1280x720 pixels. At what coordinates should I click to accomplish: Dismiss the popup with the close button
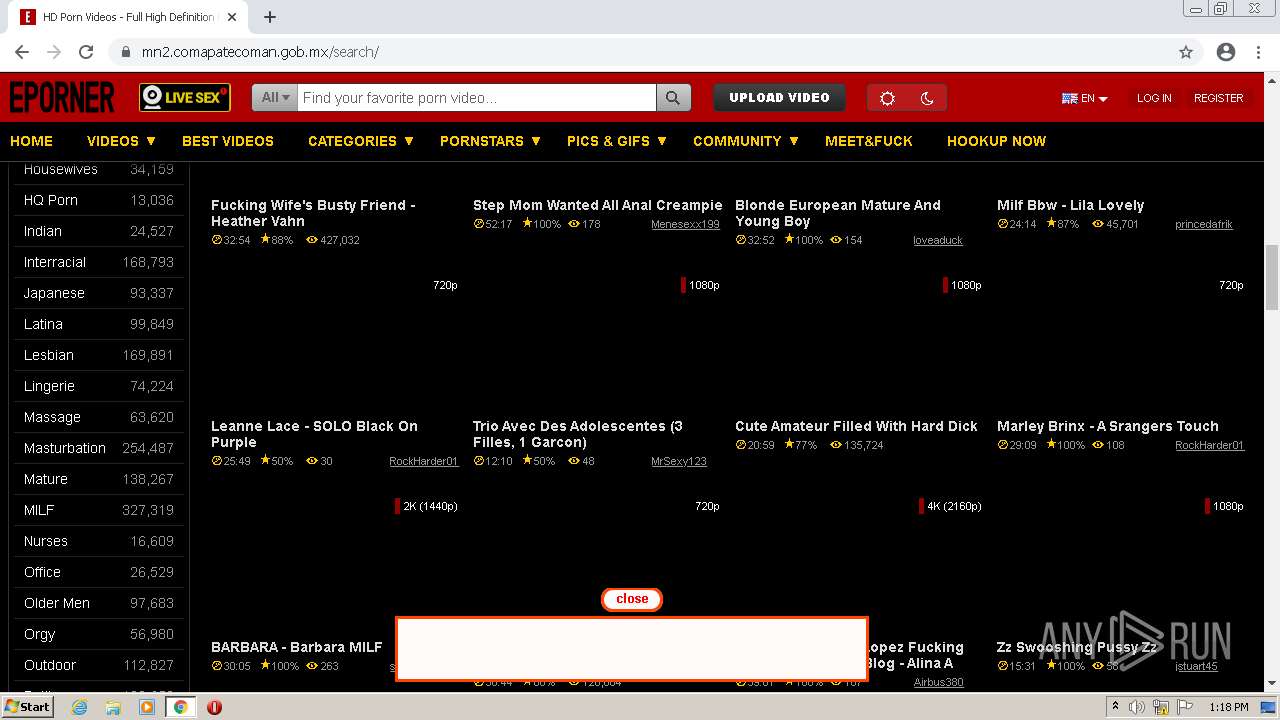(632, 599)
